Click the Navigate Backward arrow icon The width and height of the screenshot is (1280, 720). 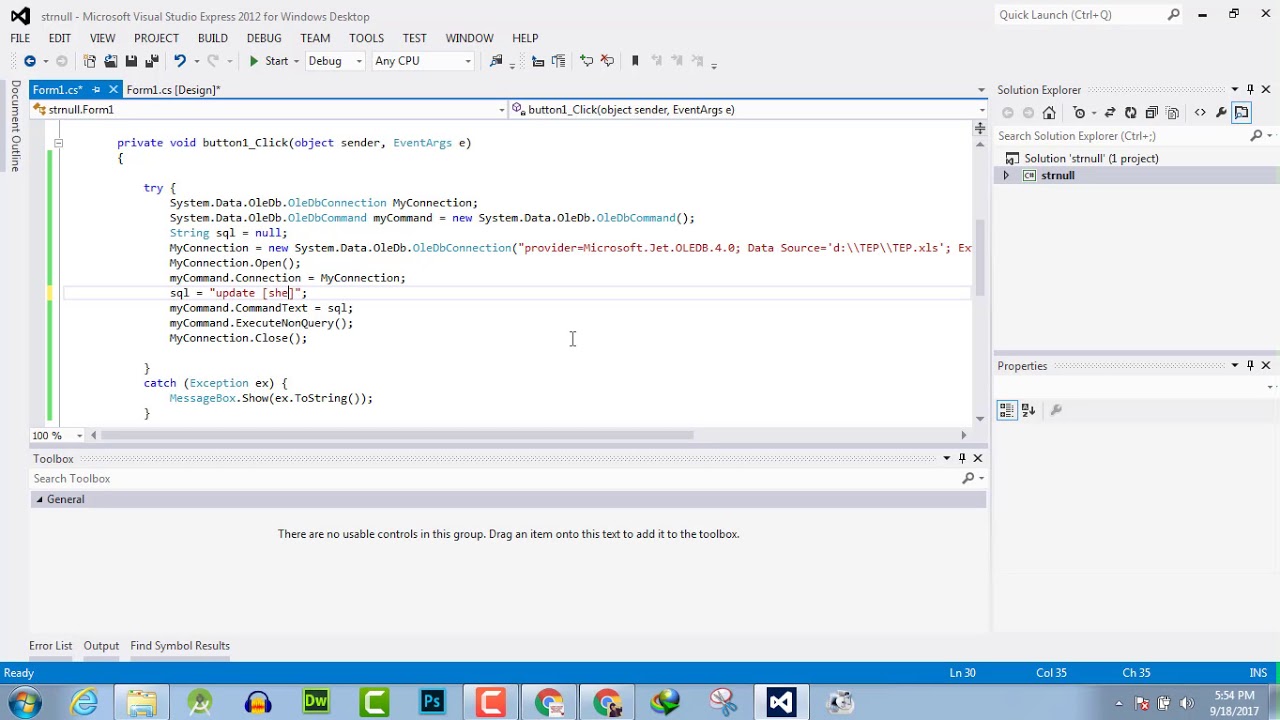pyautogui.click(x=30, y=61)
